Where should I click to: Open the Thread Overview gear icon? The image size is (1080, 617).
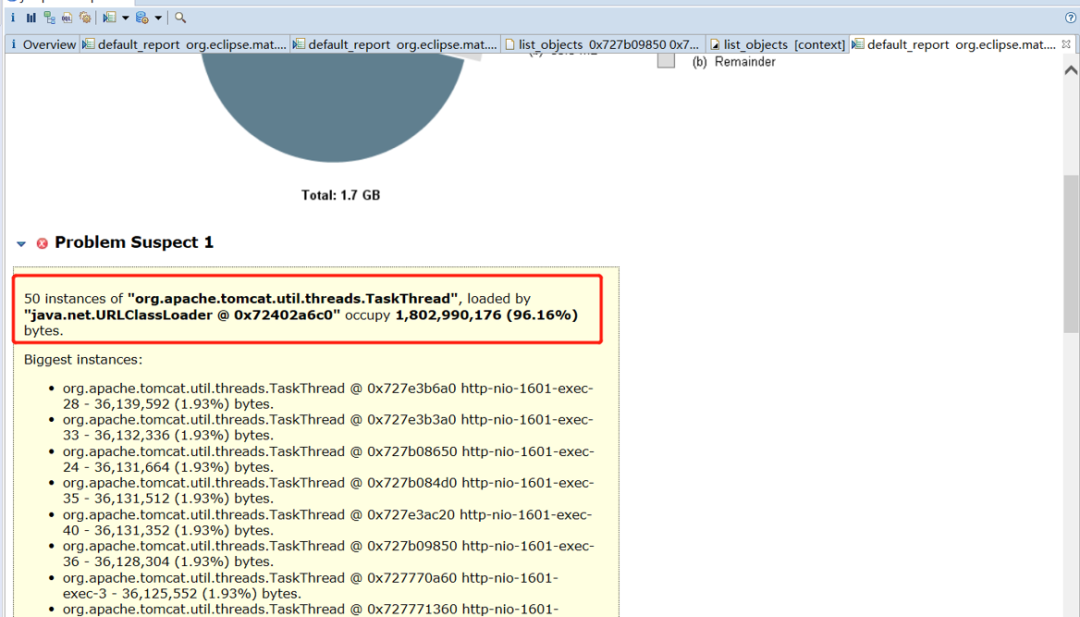click(x=85, y=18)
